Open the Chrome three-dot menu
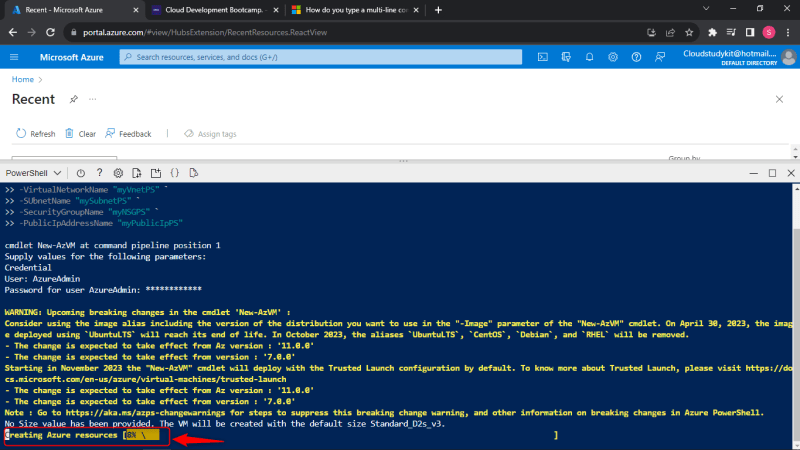 click(788, 32)
